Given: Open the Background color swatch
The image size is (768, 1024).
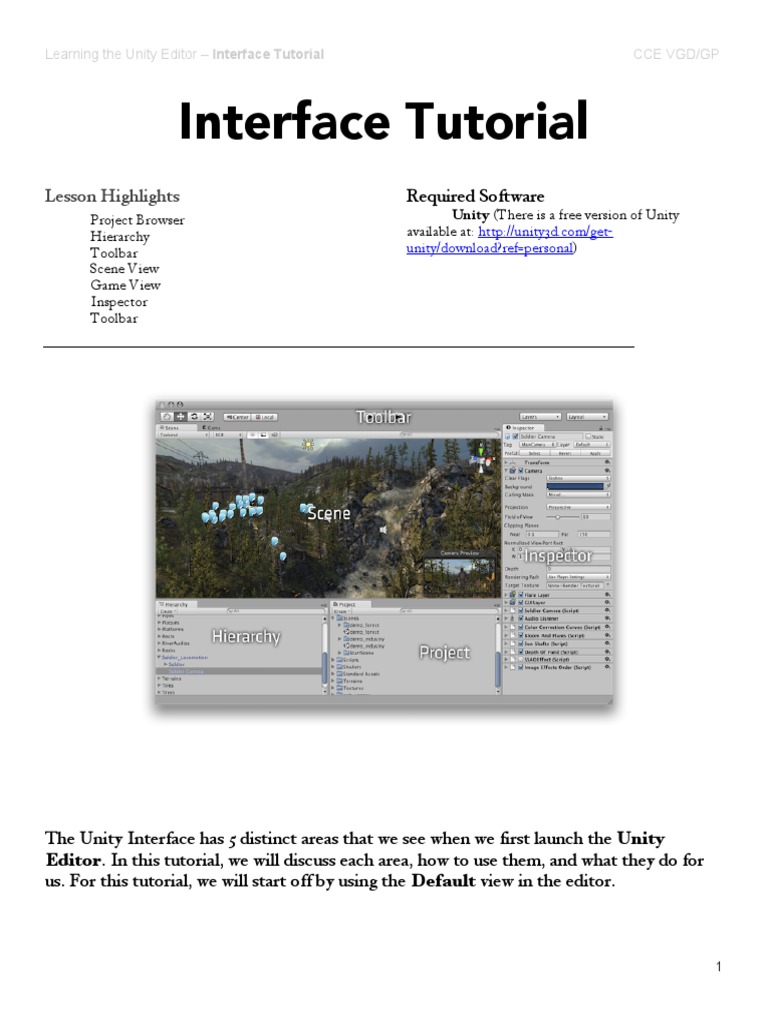Looking at the screenshot, I should 575,487.
